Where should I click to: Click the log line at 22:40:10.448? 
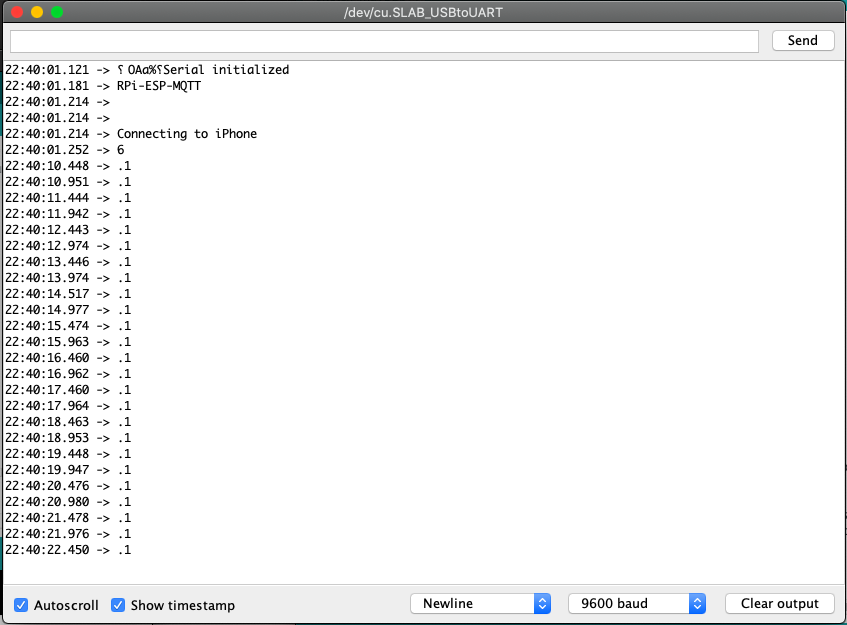(68, 166)
